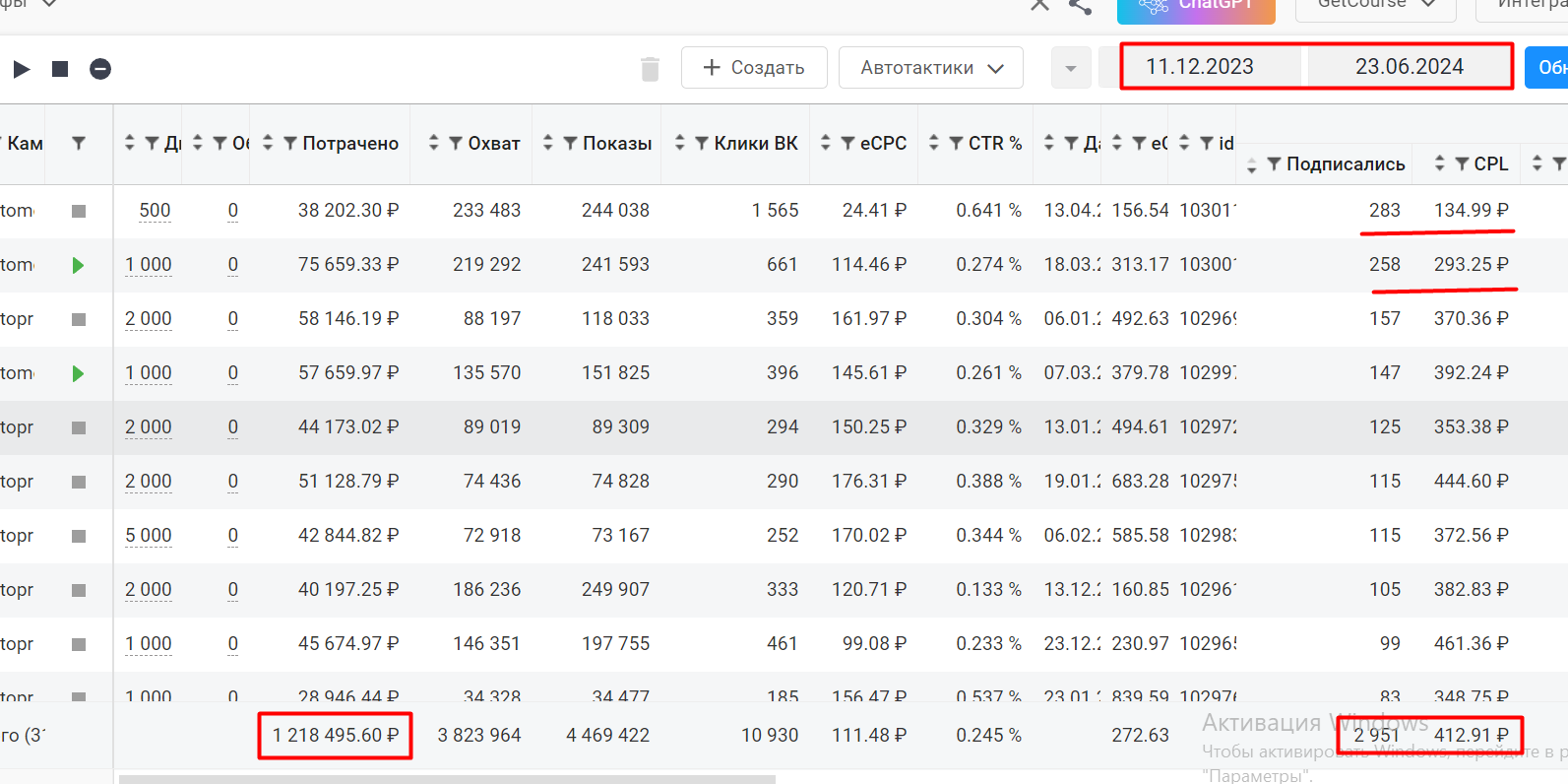Filter the Потрачено column

(x=290, y=144)
